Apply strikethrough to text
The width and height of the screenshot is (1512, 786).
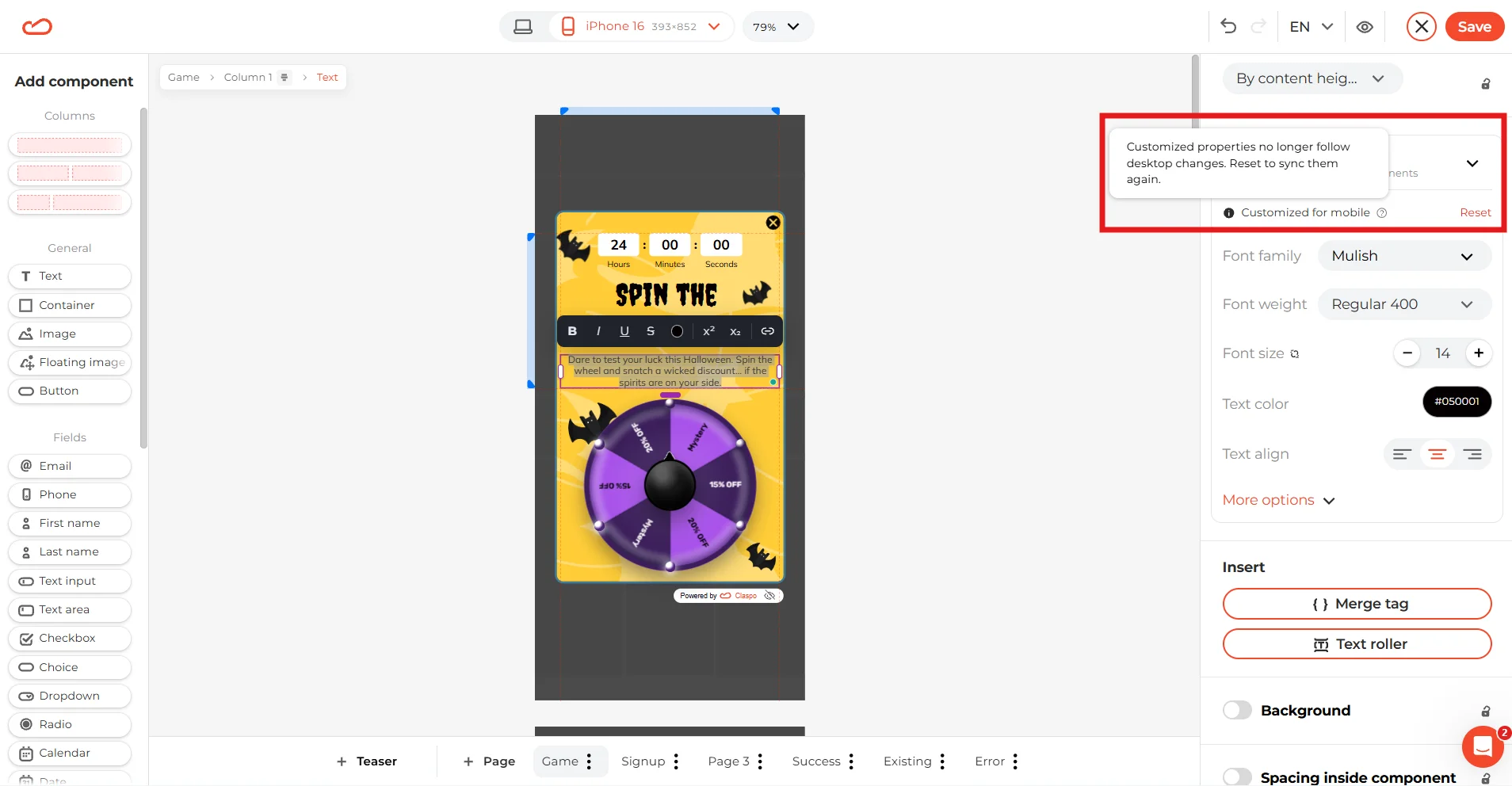pos(651,331)
